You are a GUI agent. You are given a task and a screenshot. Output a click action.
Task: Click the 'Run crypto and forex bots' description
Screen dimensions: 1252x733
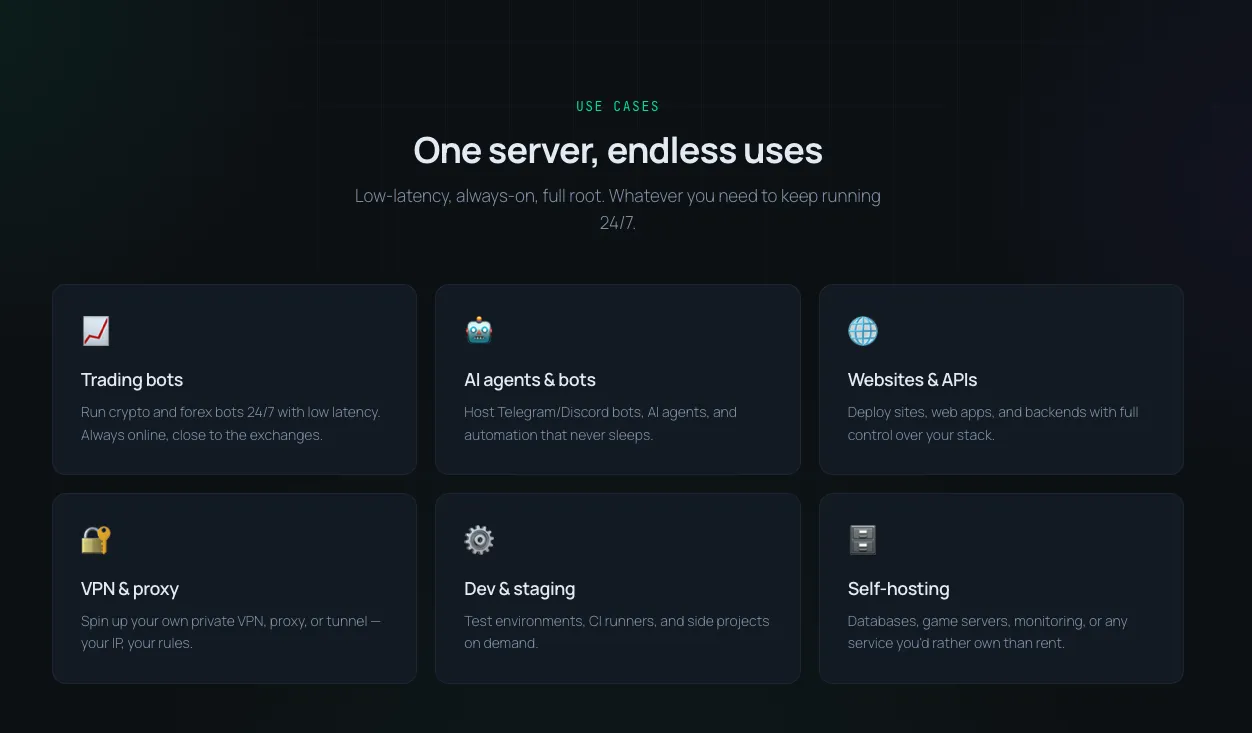[231, 424]
